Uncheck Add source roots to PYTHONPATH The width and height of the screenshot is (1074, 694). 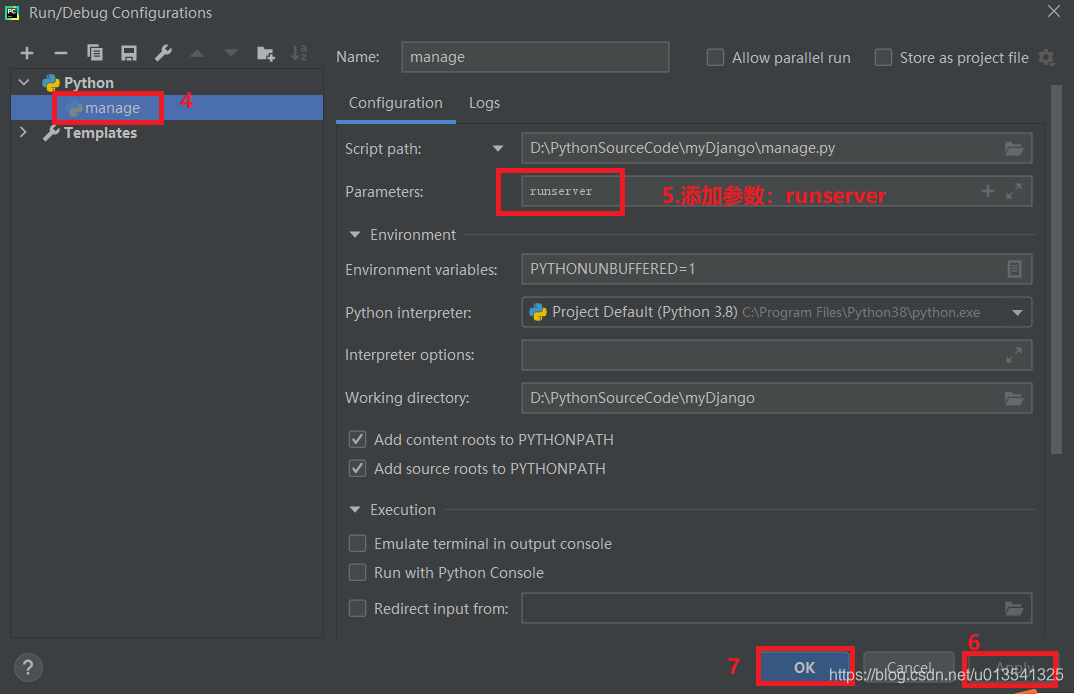click(358, 469)
